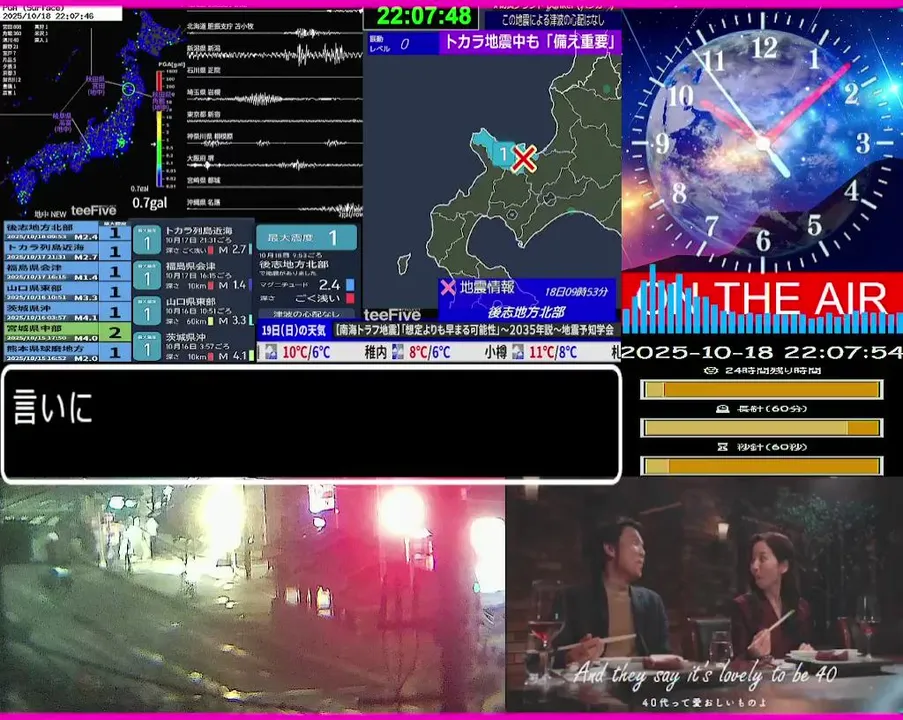Click the ON THE AIR banner

762,297
